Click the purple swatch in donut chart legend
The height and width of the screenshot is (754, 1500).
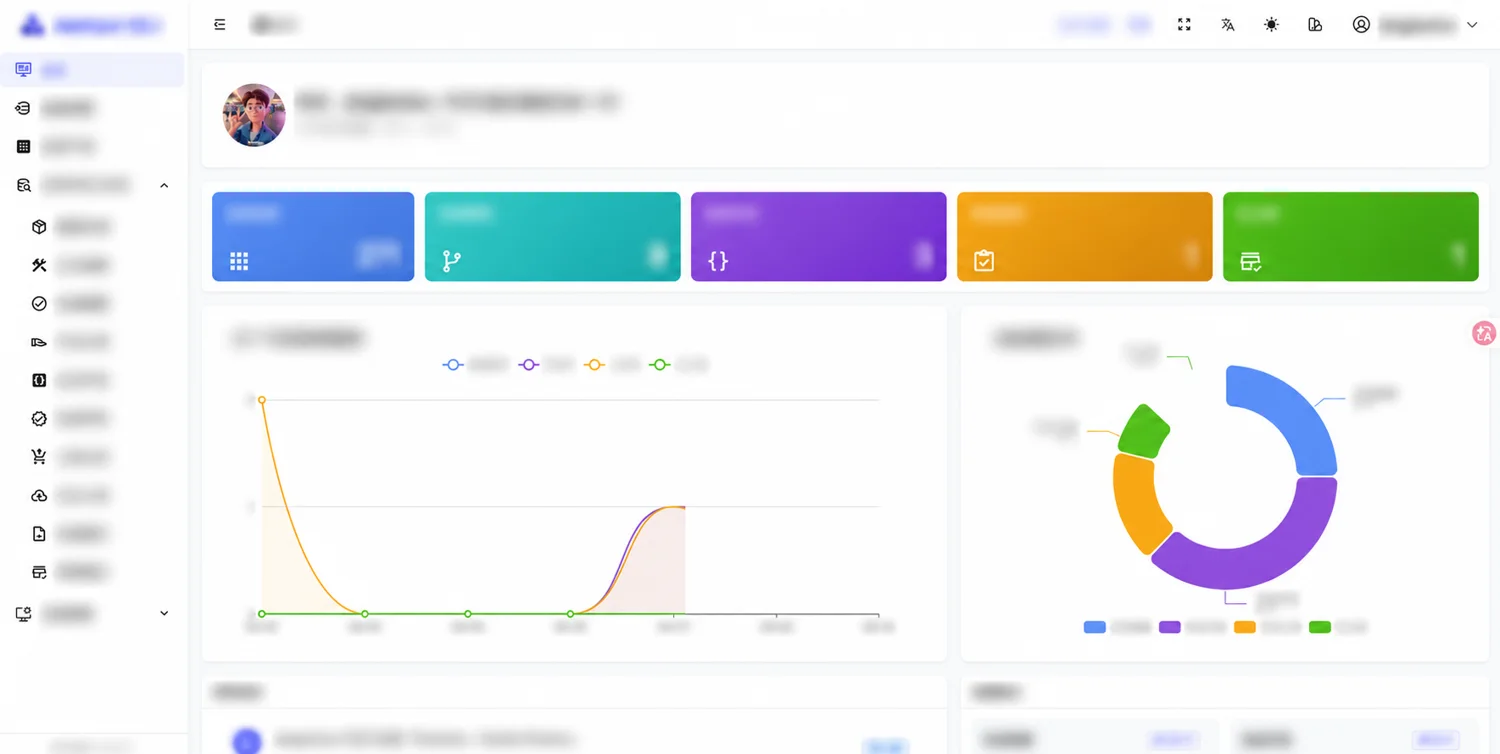tap(1170, 627)
